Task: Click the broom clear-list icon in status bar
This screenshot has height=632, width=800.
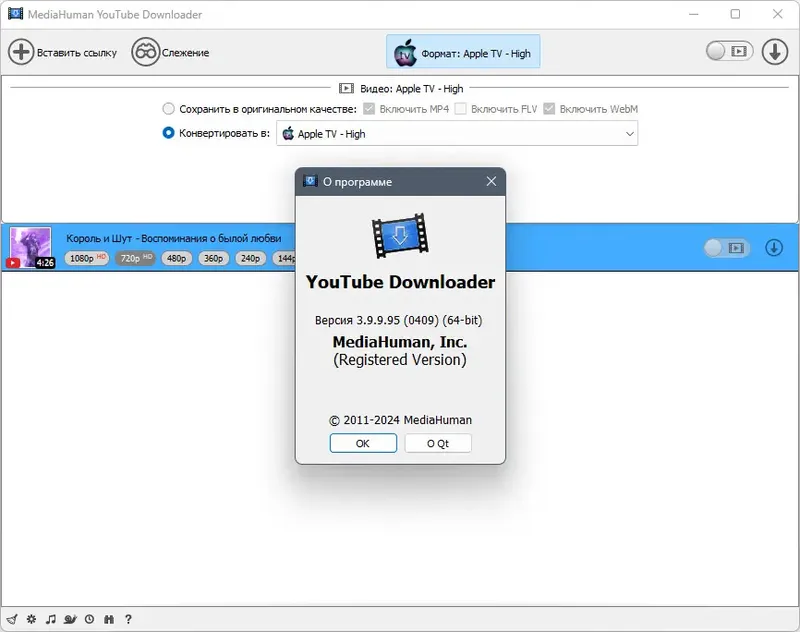Action: (x=12, y=619)
